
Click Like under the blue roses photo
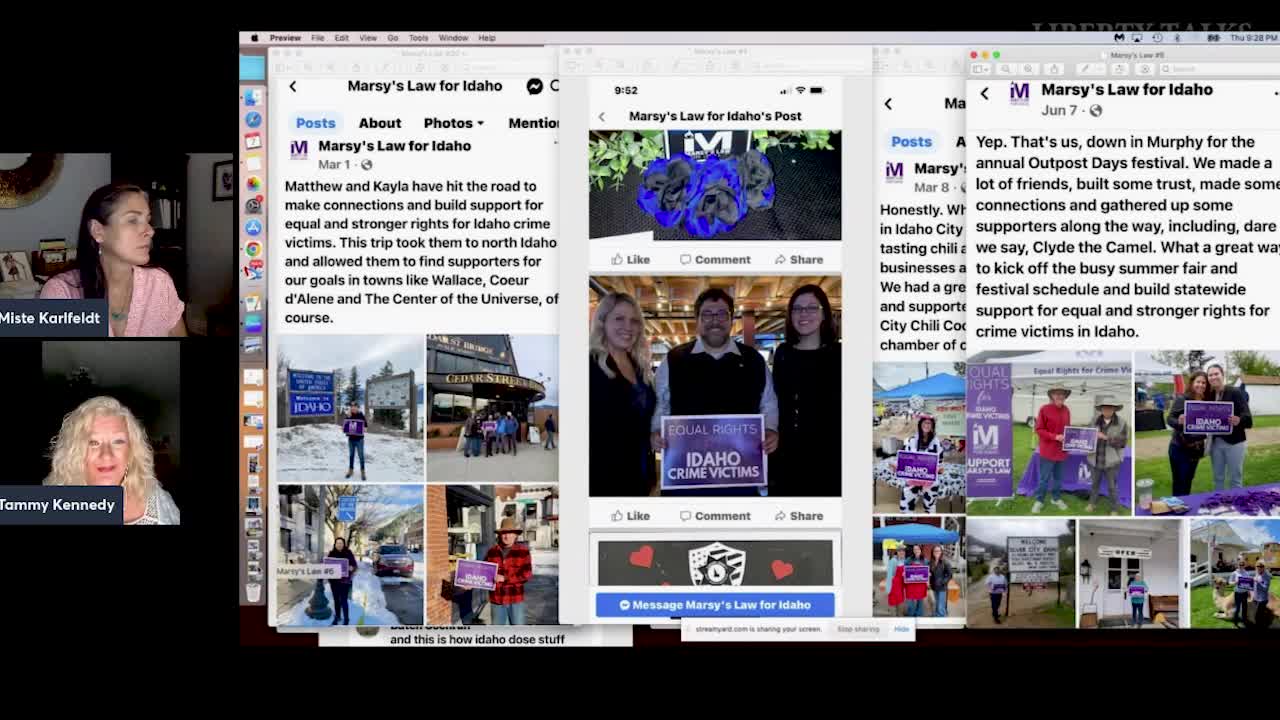pyautogui.click(x=631, y=259)
